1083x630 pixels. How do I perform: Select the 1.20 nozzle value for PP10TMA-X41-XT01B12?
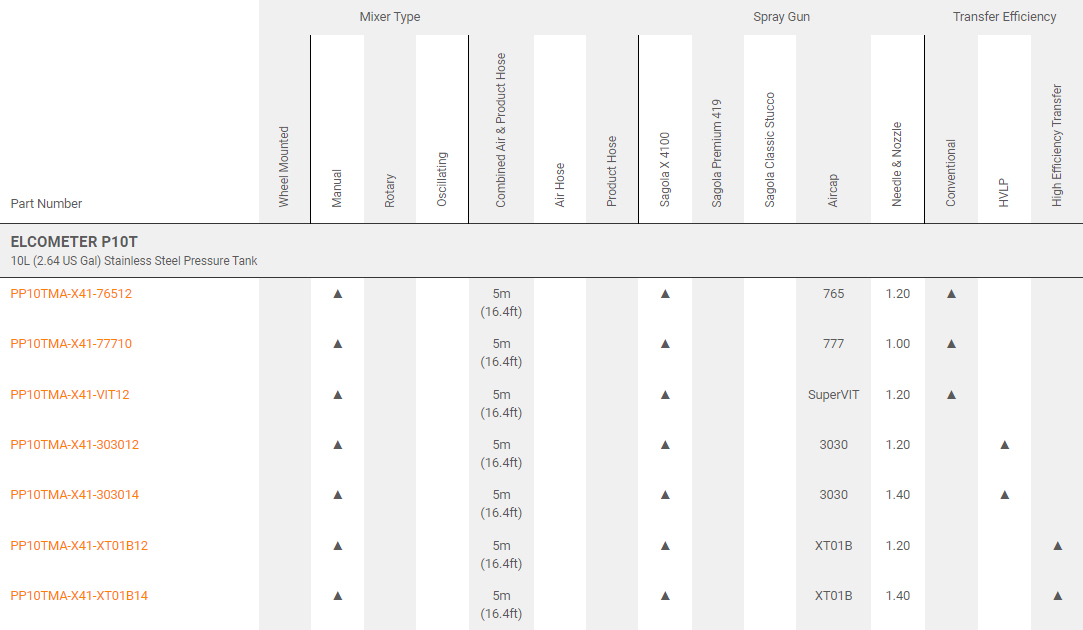[x=898, y=546]
